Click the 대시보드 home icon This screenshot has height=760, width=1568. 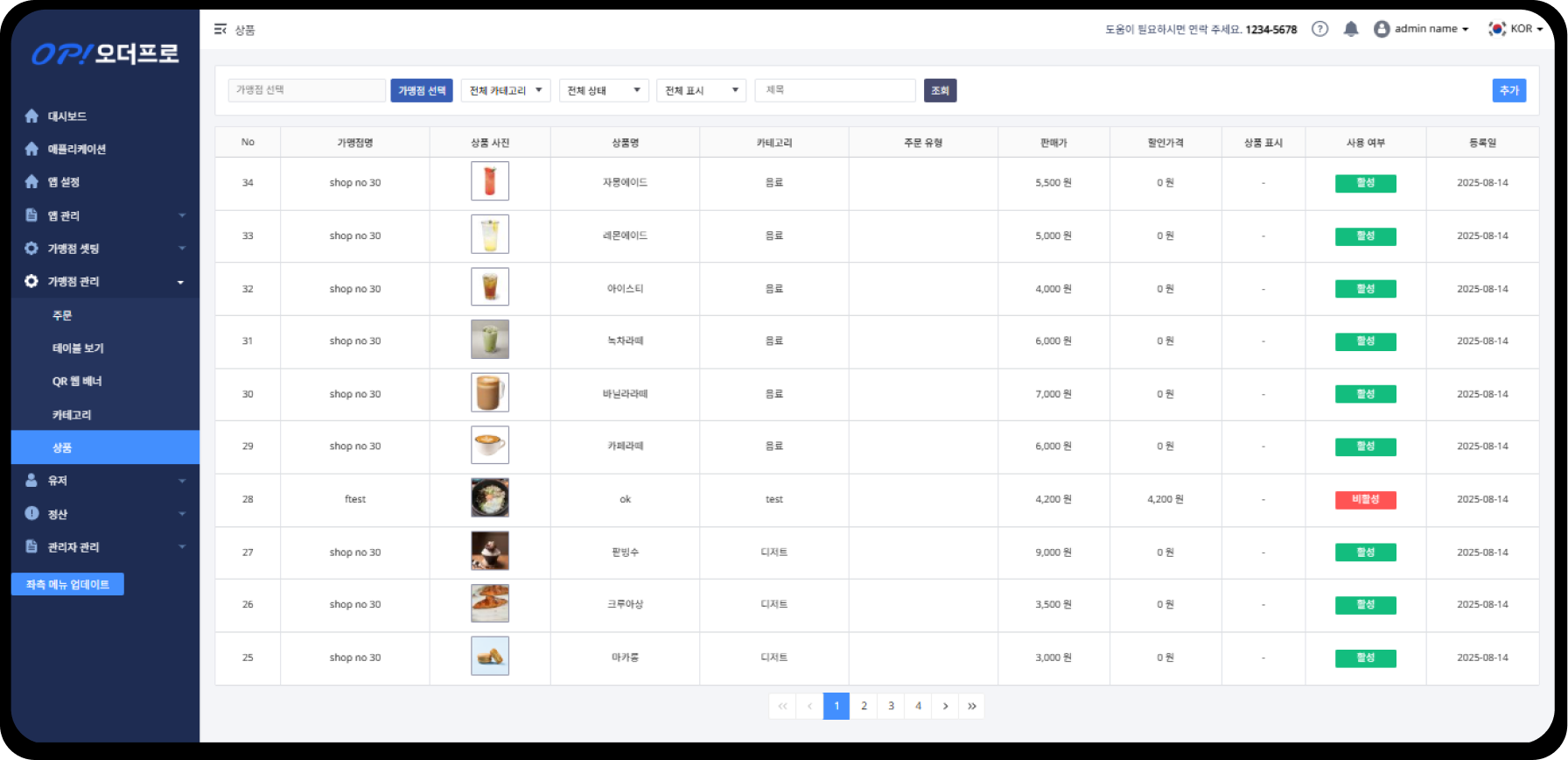(31, 116)
